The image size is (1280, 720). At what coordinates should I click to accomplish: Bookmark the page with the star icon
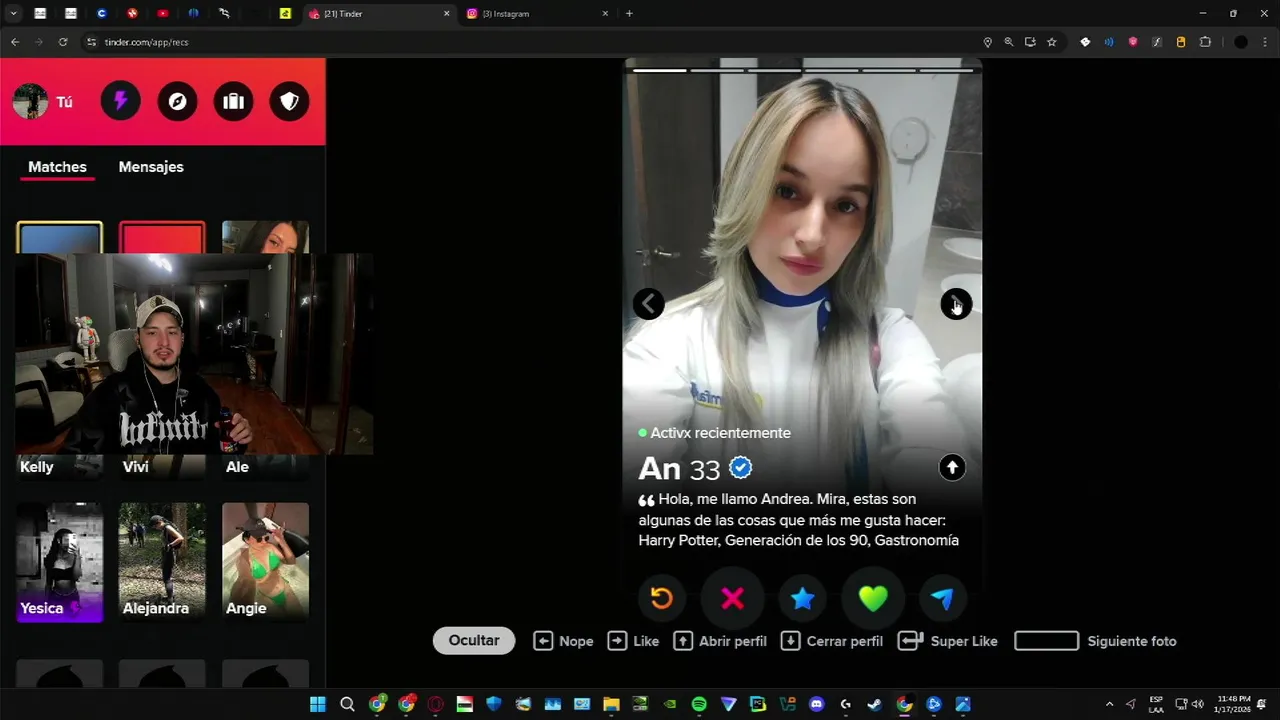click(x=1052, y=42)
